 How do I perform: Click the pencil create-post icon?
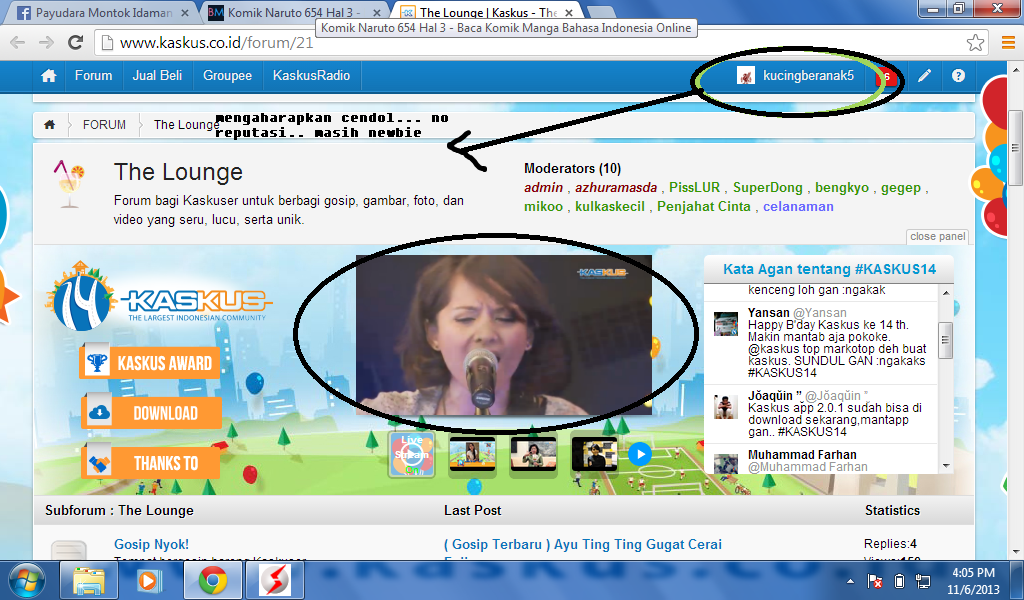(924, 76)
